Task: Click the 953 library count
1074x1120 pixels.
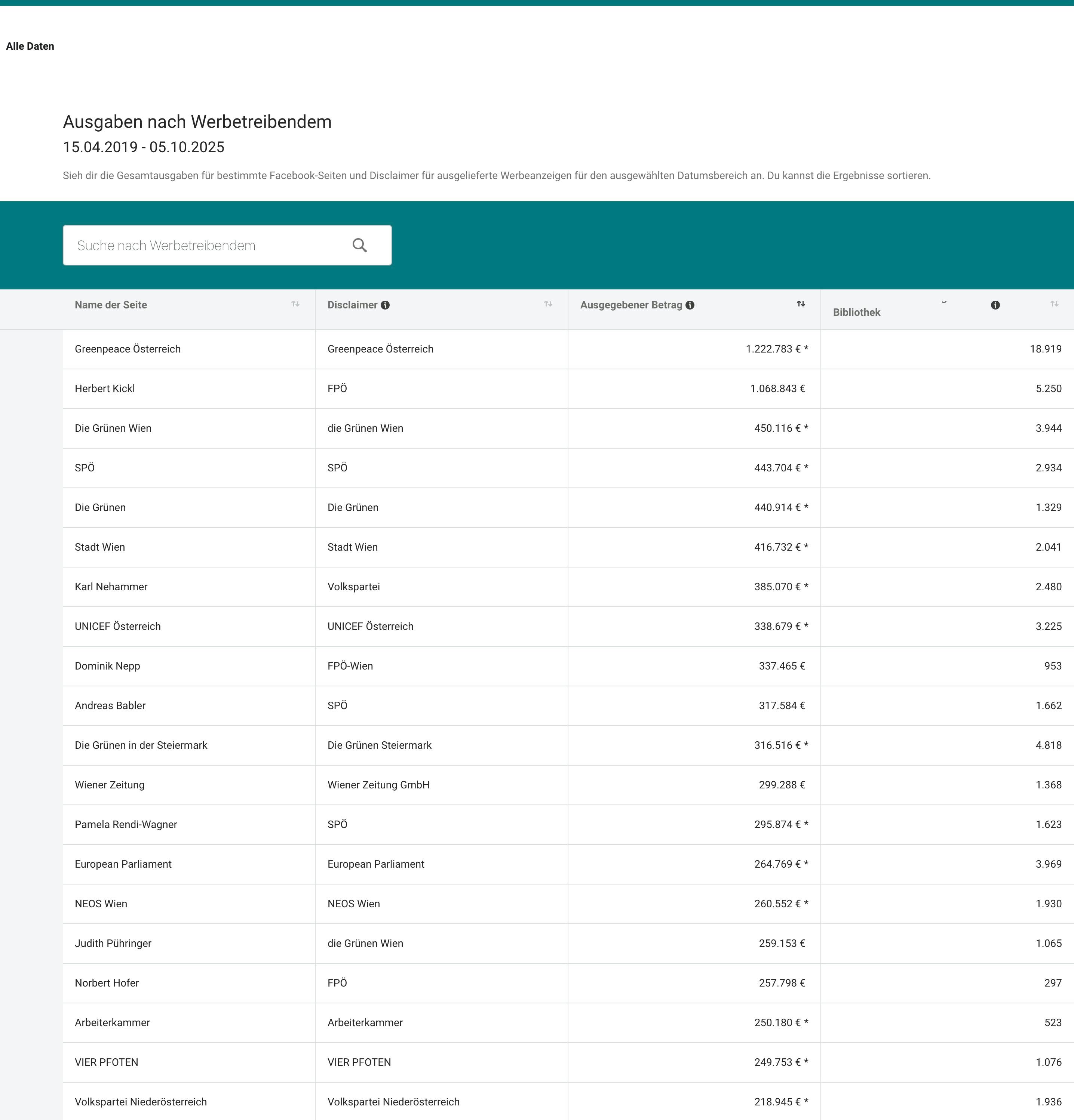Action: pos(1053,666)
